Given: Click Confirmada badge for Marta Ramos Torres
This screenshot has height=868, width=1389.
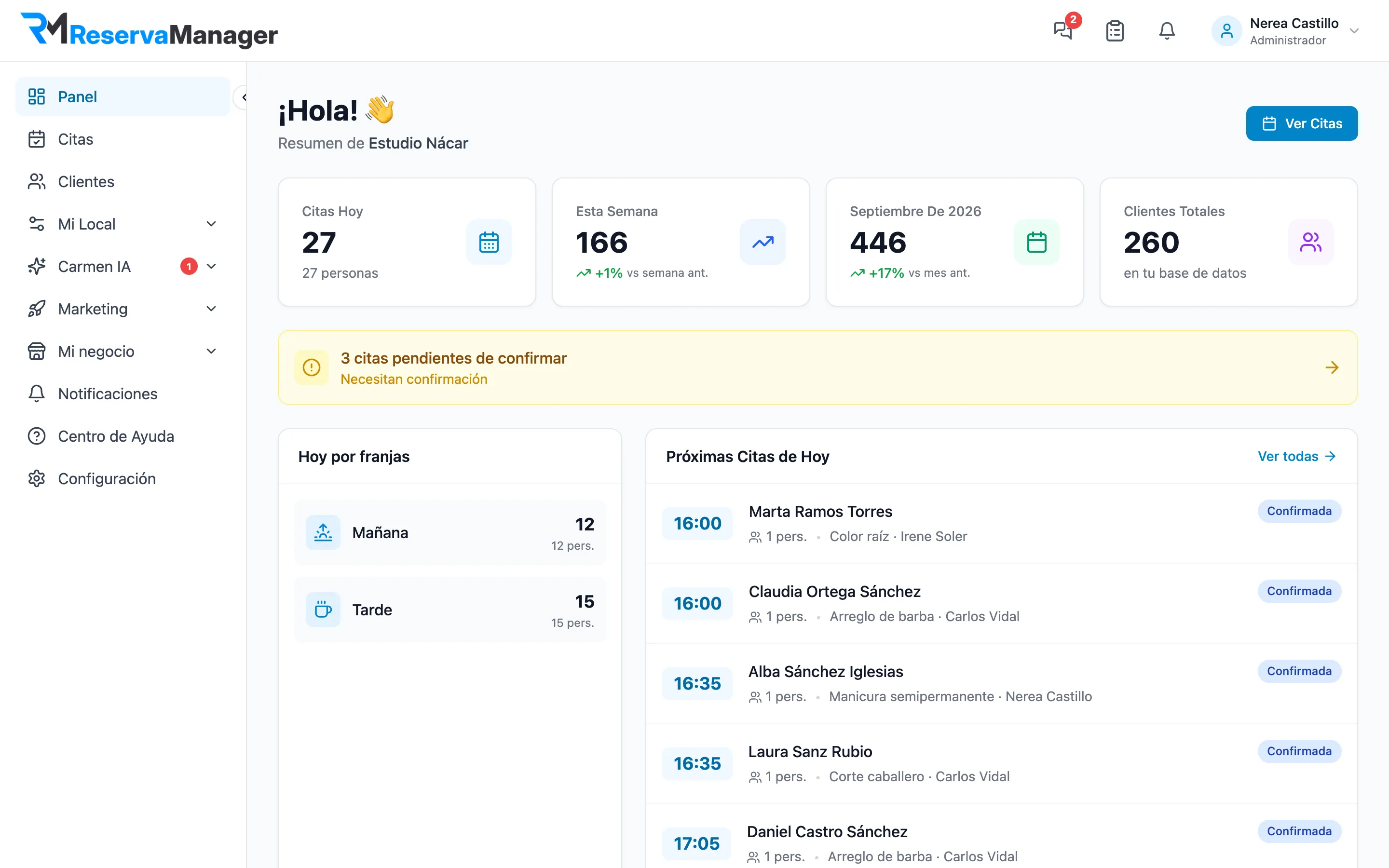Looking at the screenshot, I should pyautogui.click(x=1299, y=511).
